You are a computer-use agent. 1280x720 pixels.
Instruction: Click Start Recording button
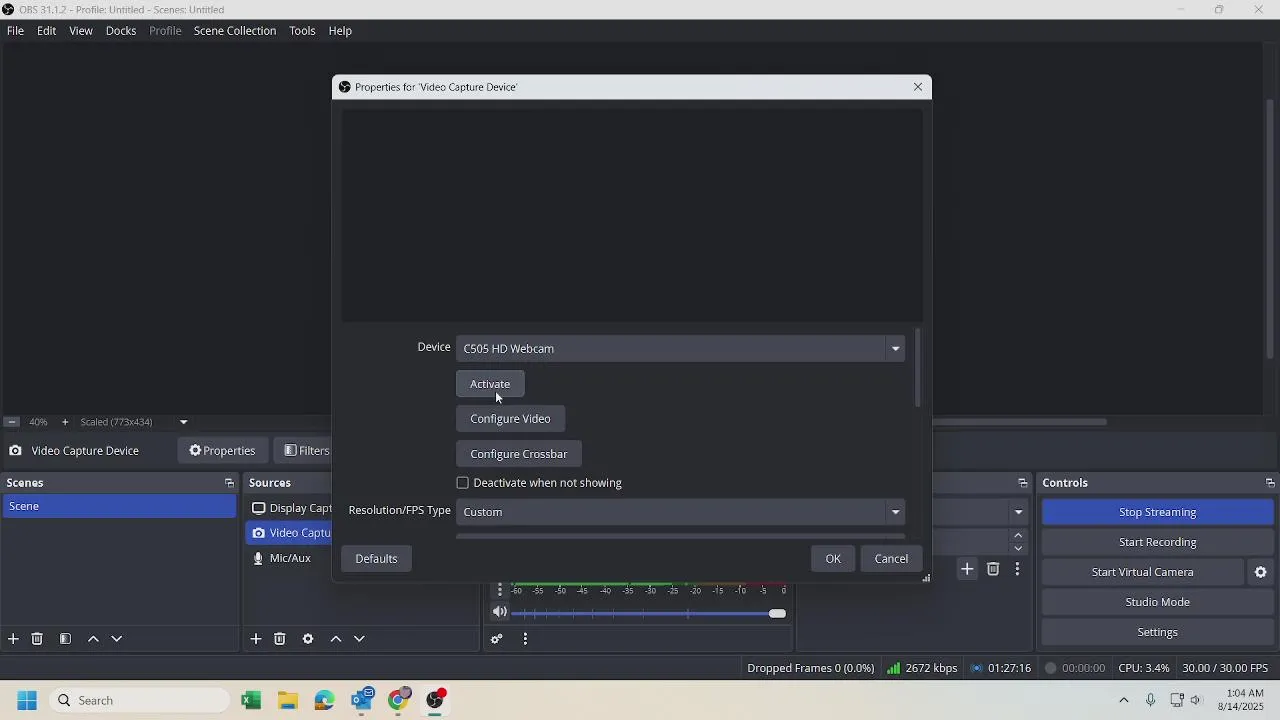[1157, 542]
